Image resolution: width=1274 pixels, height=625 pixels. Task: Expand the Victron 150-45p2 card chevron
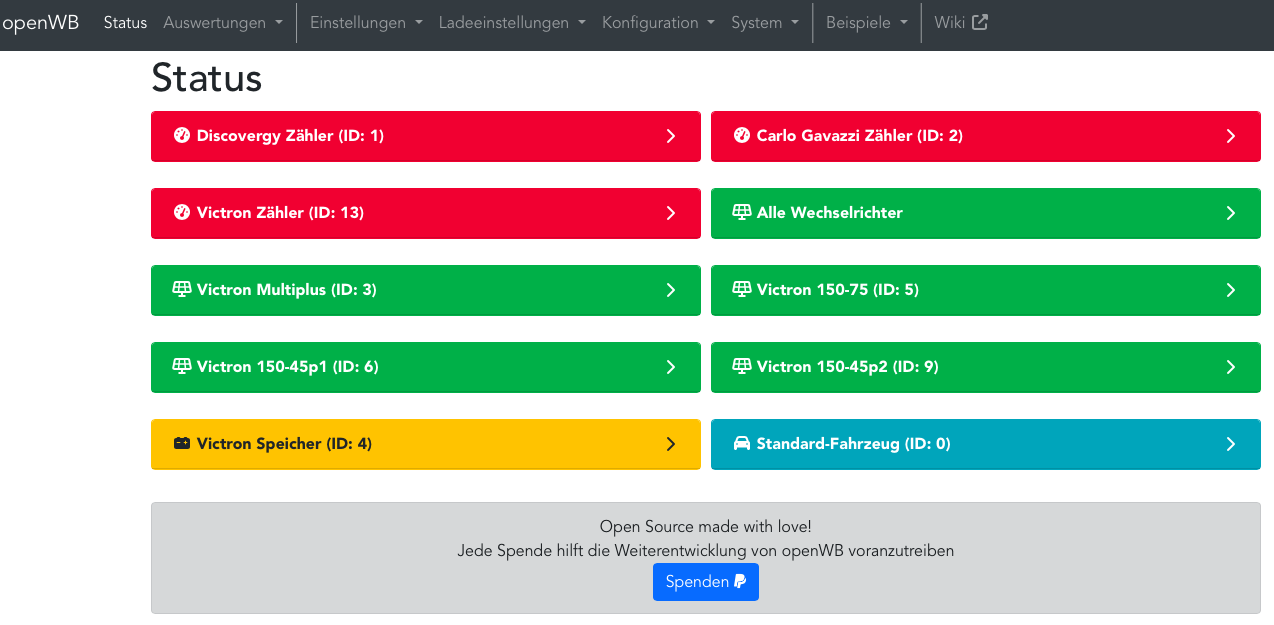tap(1231, 367)
